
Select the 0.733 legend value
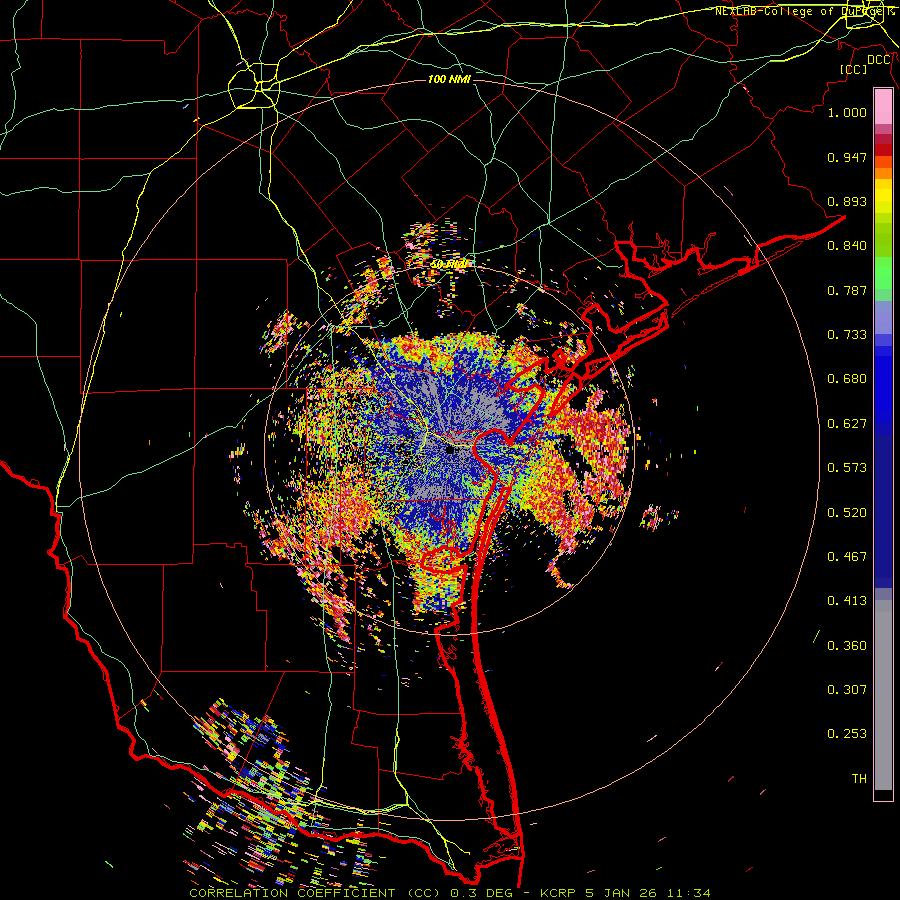coord(847,335)
